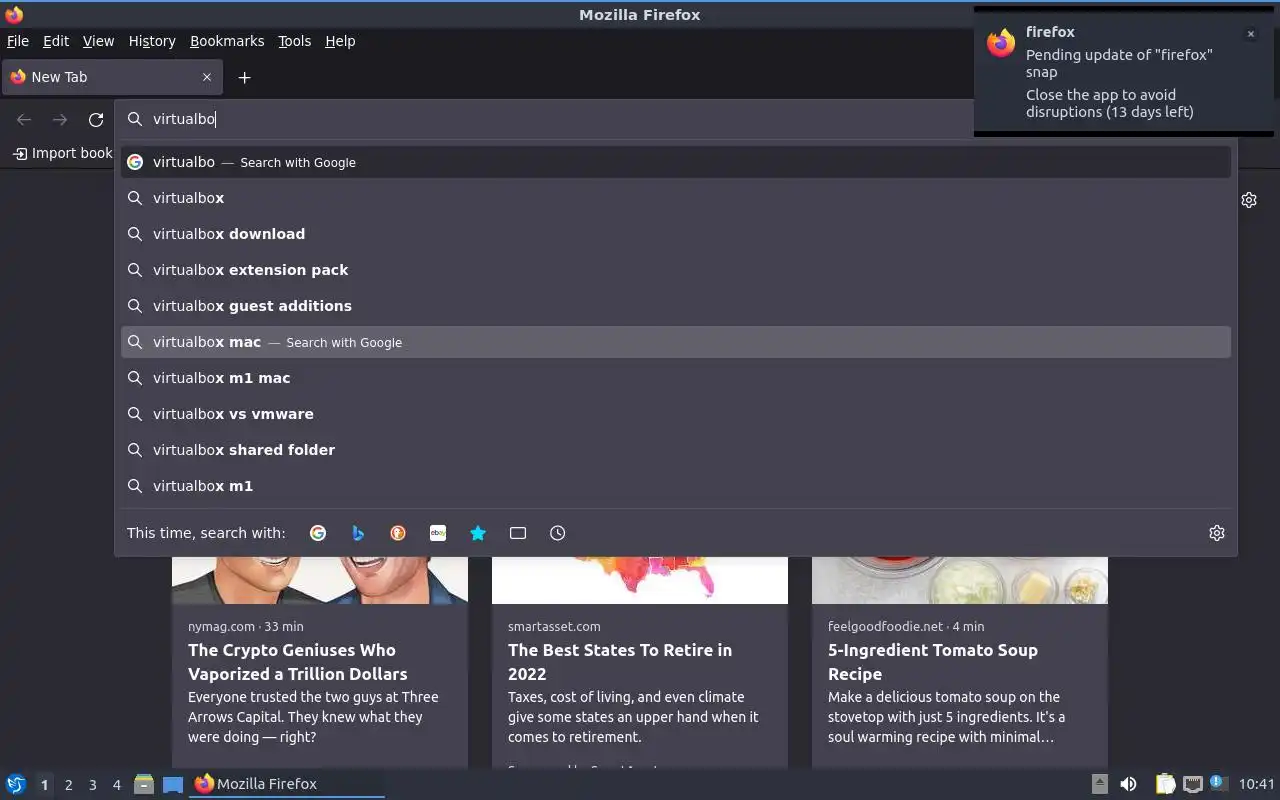The height and width of the screenshot is (800, 1280).
Task: Search bookmarks using the star icon
Action: pos(478,533)
